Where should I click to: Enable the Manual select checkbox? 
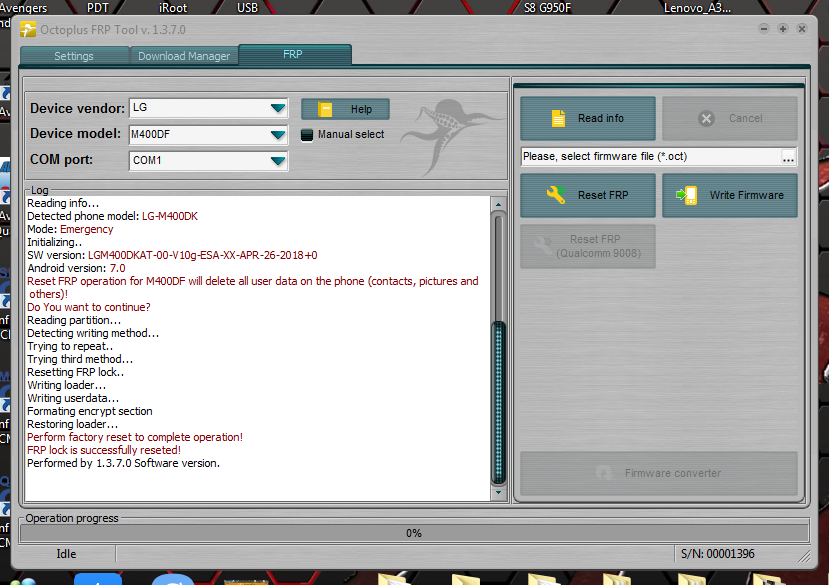pyautogui.click(x=307, y=135)
